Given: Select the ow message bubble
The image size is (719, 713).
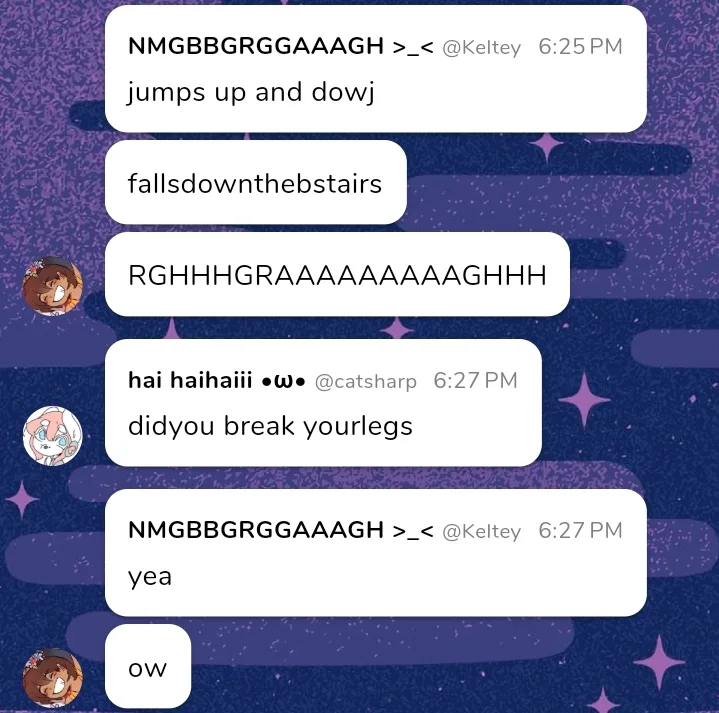Looking at the screenshot, I should coord(148,666).
